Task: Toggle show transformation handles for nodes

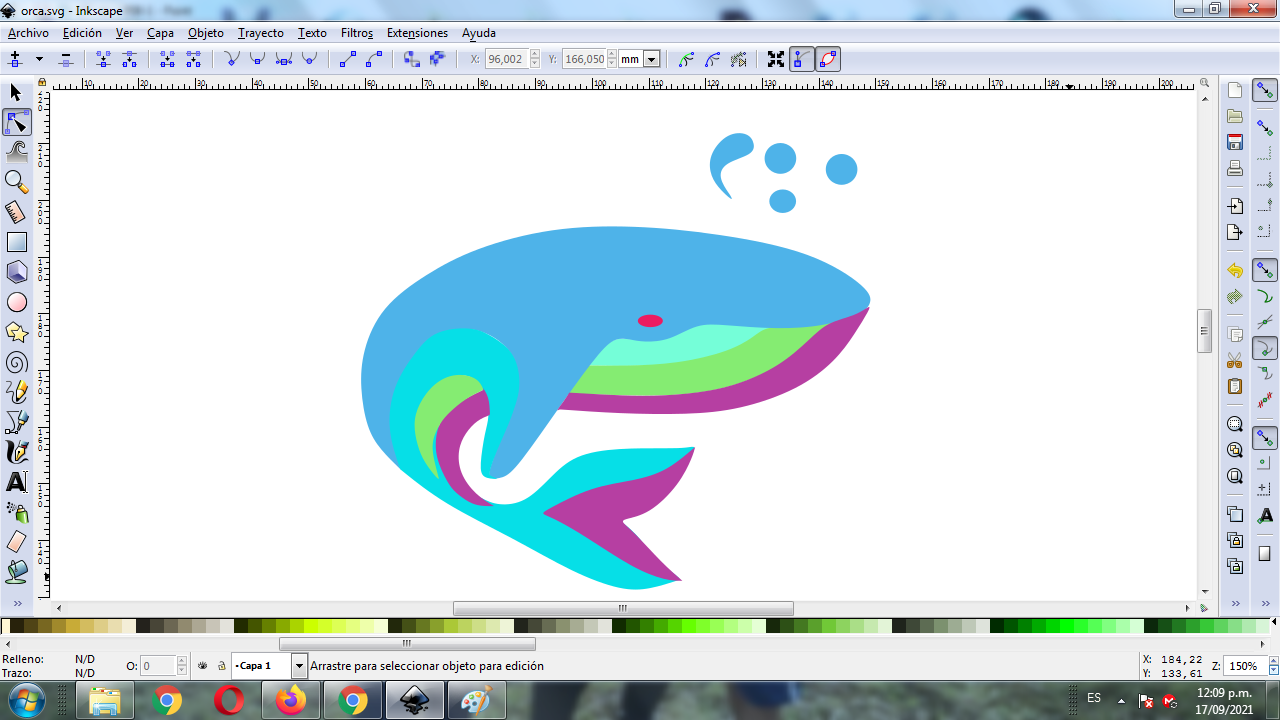Action: click(x=776, y=59)
